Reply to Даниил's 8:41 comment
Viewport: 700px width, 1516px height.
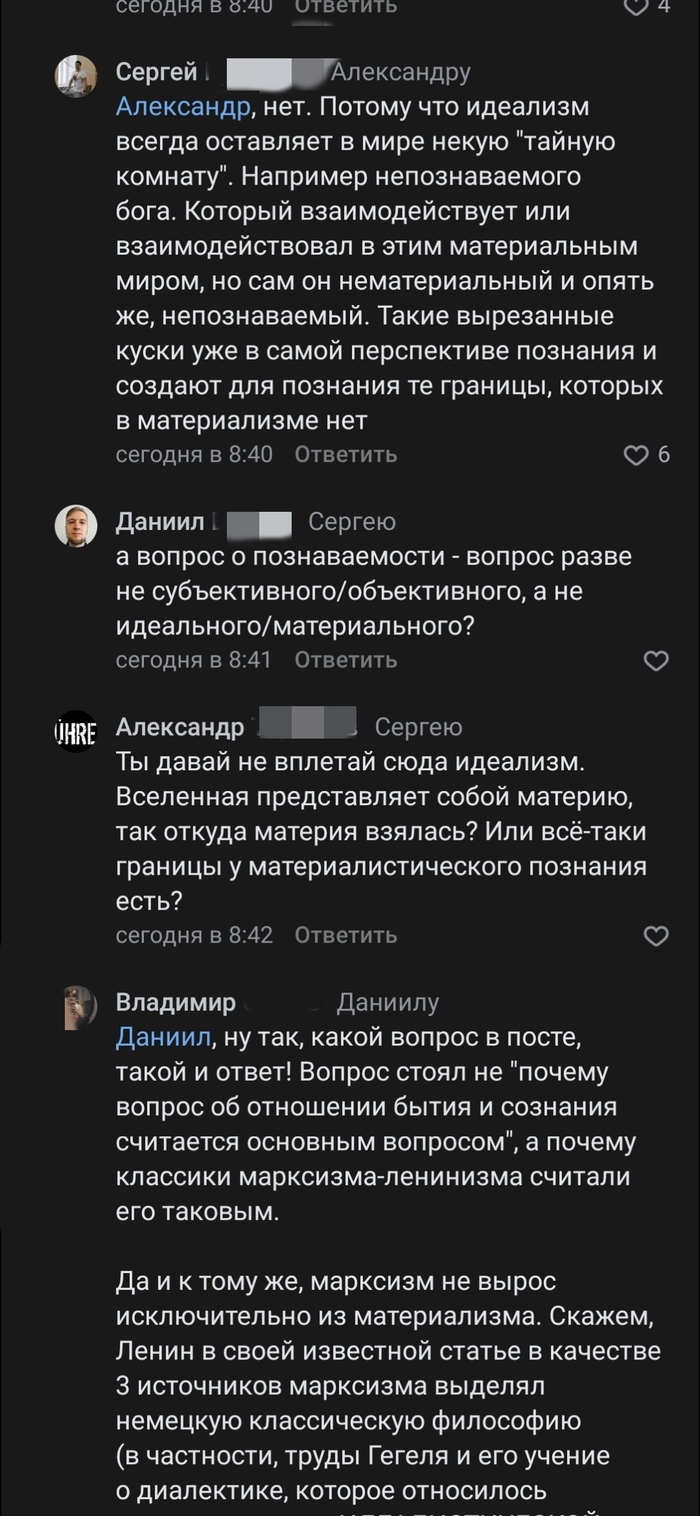tap(346, 661)
